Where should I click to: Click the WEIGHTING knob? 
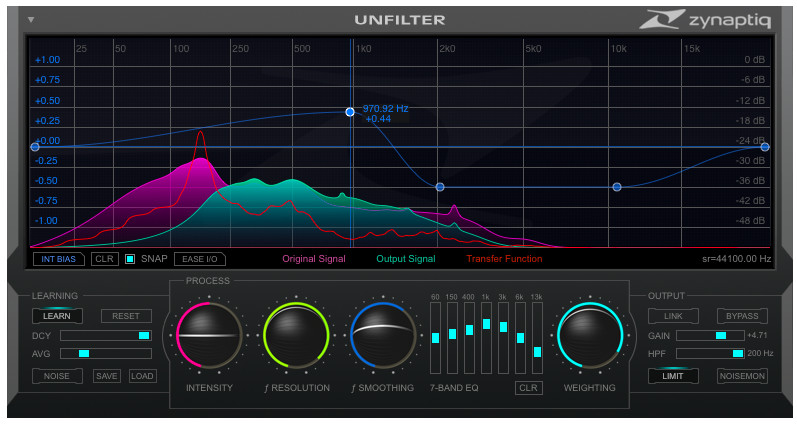[x=590, y=336]
